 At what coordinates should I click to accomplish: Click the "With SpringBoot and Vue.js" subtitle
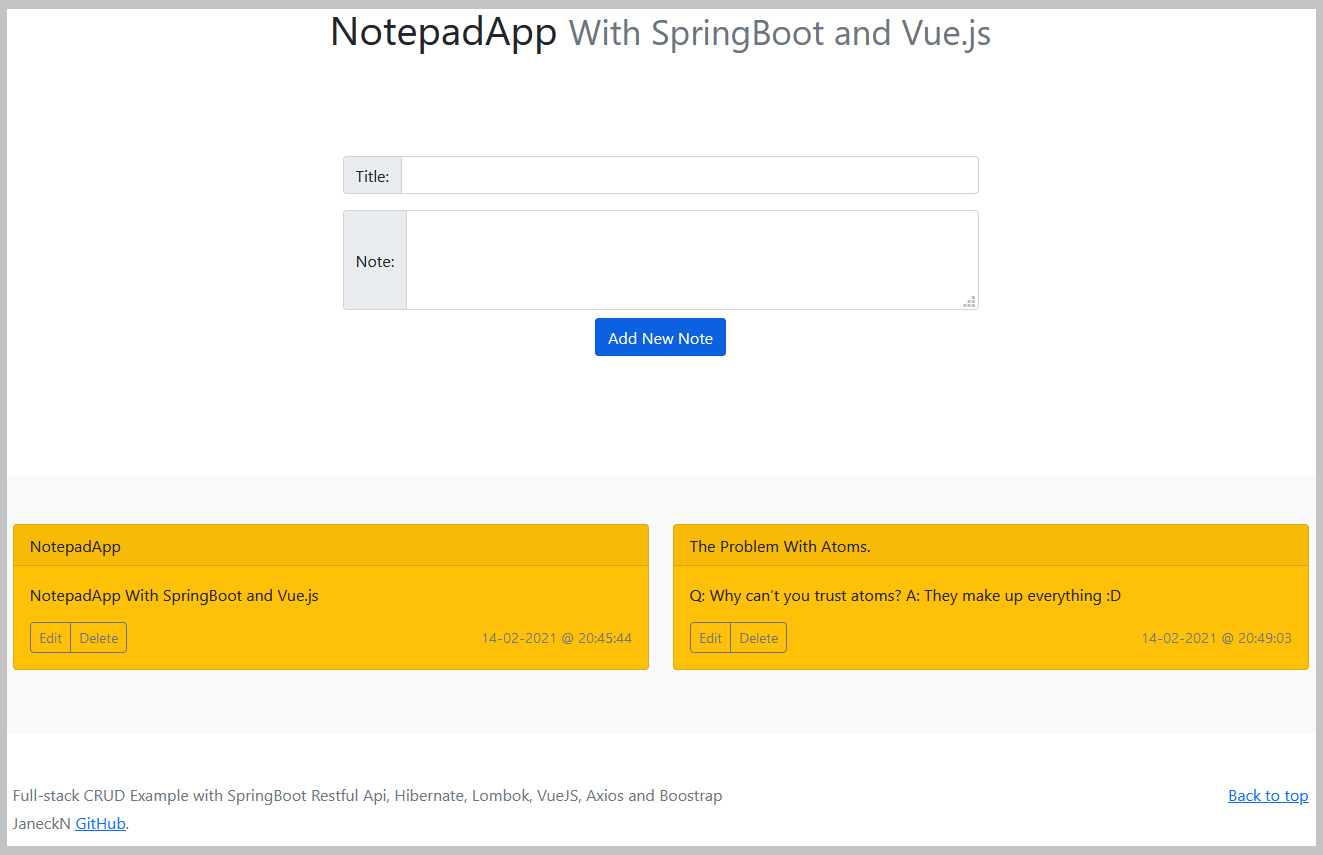[x=779, y=34]
